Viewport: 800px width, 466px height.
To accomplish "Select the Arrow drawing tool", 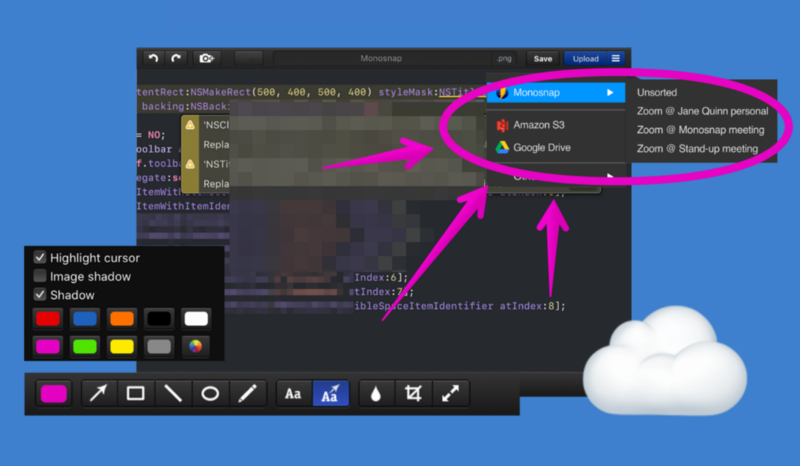I will pos(99,394).
